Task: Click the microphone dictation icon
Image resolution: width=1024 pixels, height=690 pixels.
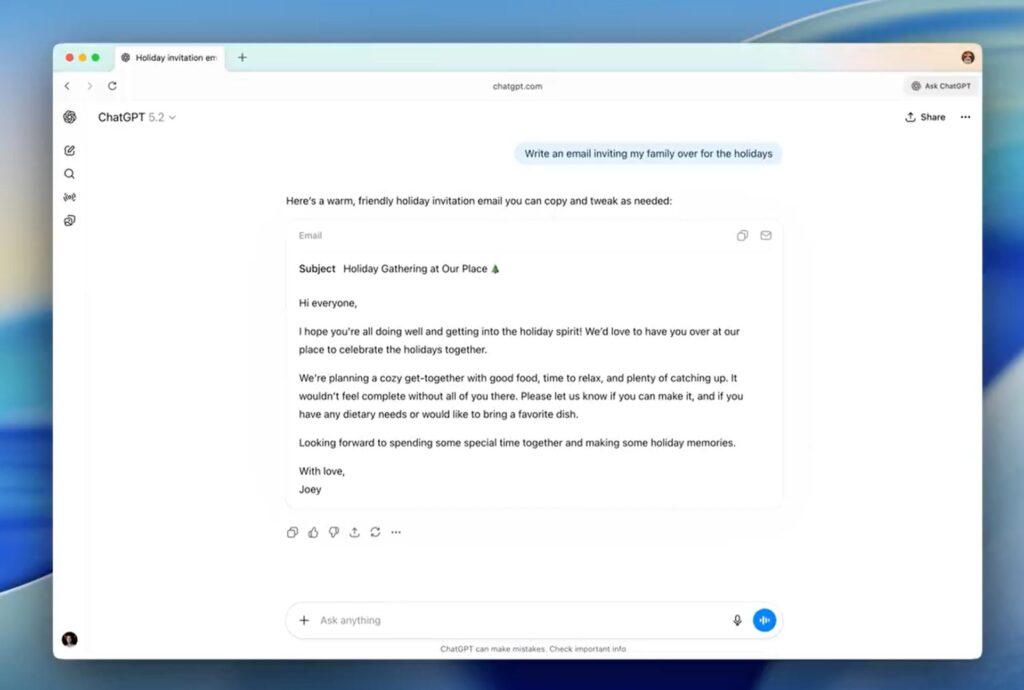Action: coord(737,620)
